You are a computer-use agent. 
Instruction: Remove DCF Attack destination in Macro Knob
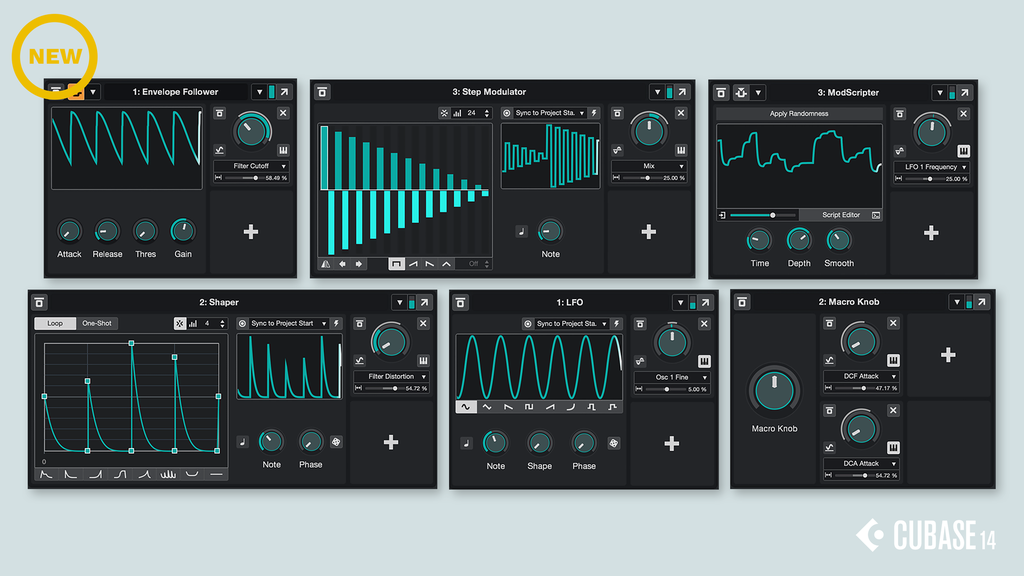(893, 323)
